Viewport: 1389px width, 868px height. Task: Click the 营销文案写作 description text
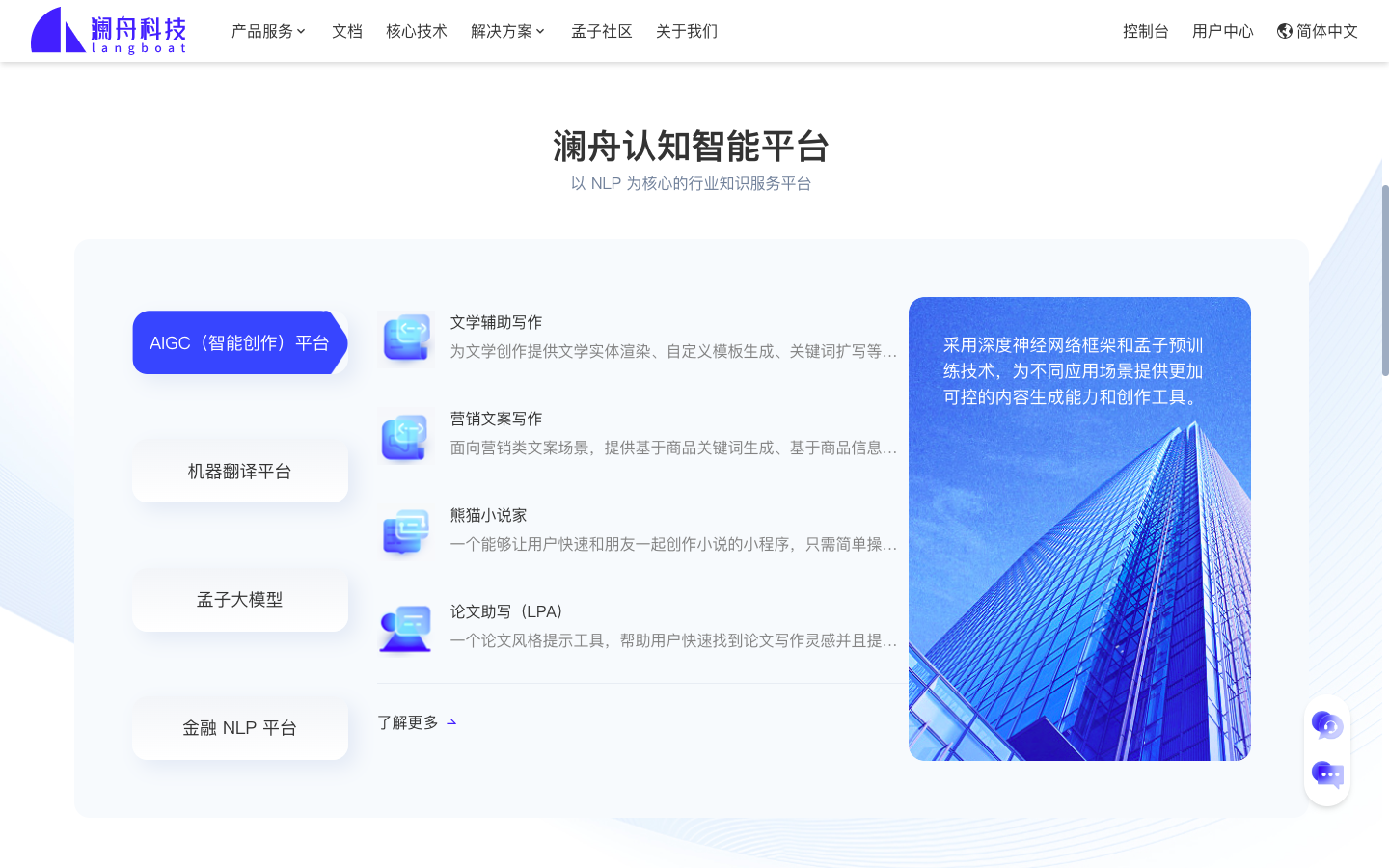click(673, 448)
